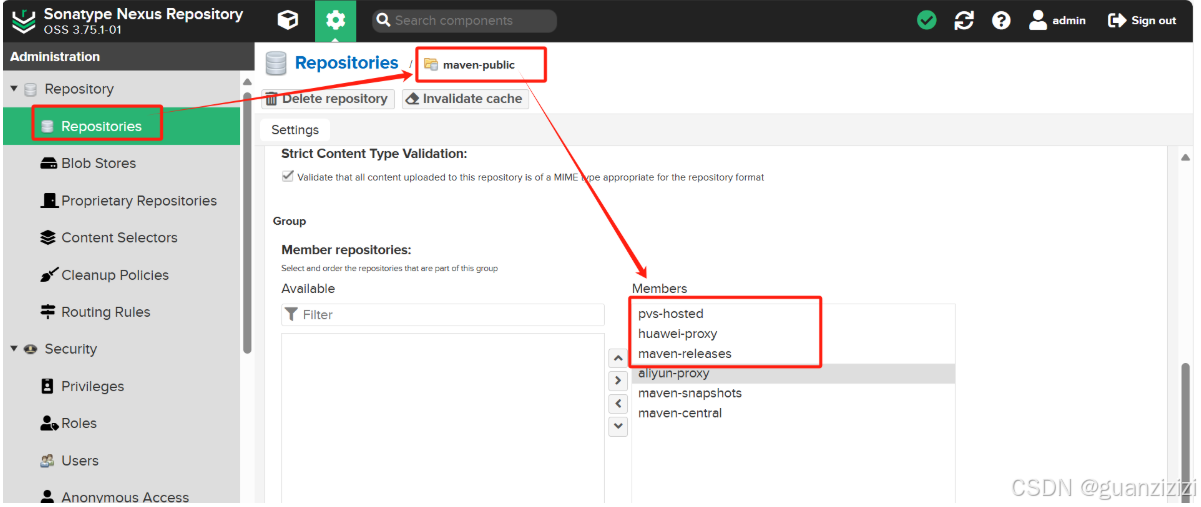Select maven-snapshots in Members list
This screenshot has width=1201, height=507.
click(793, 393)
